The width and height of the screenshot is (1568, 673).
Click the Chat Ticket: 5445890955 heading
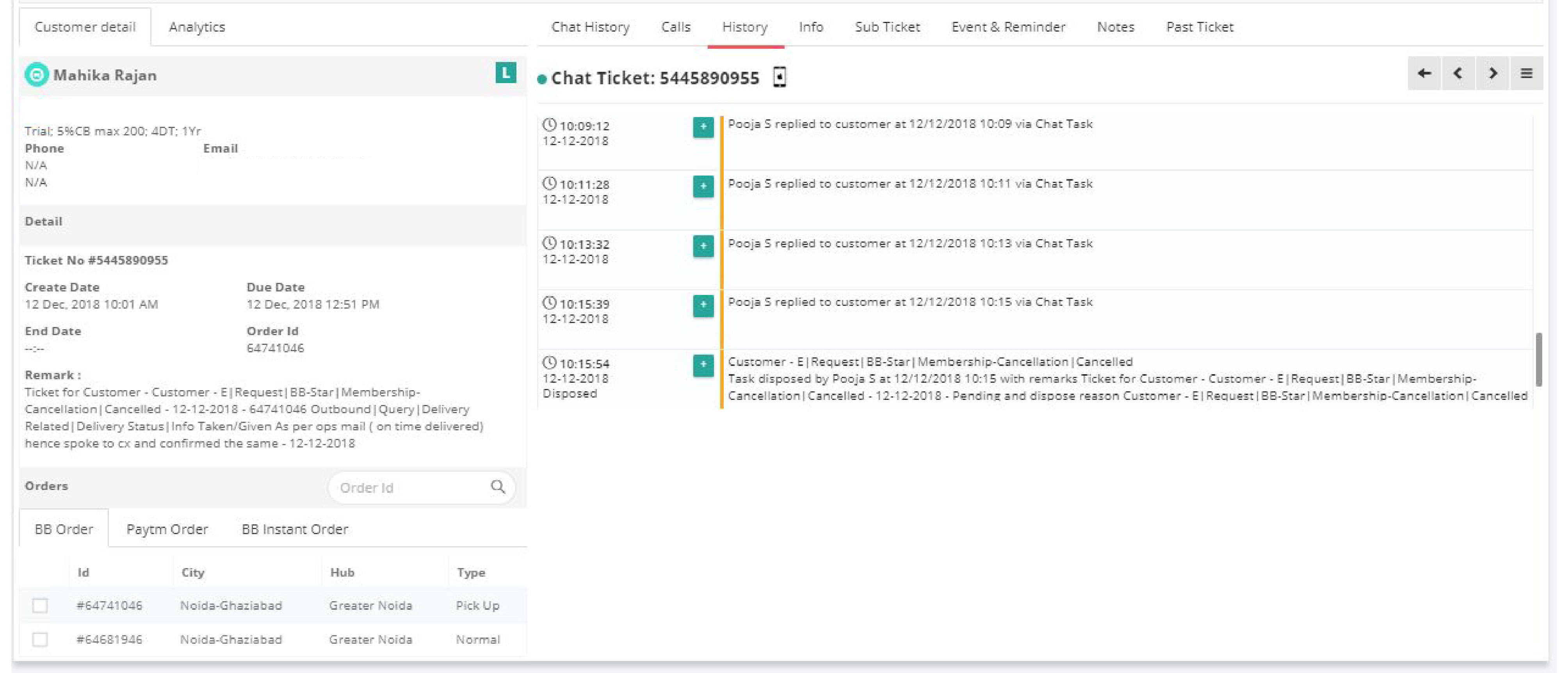pos(655,78)
